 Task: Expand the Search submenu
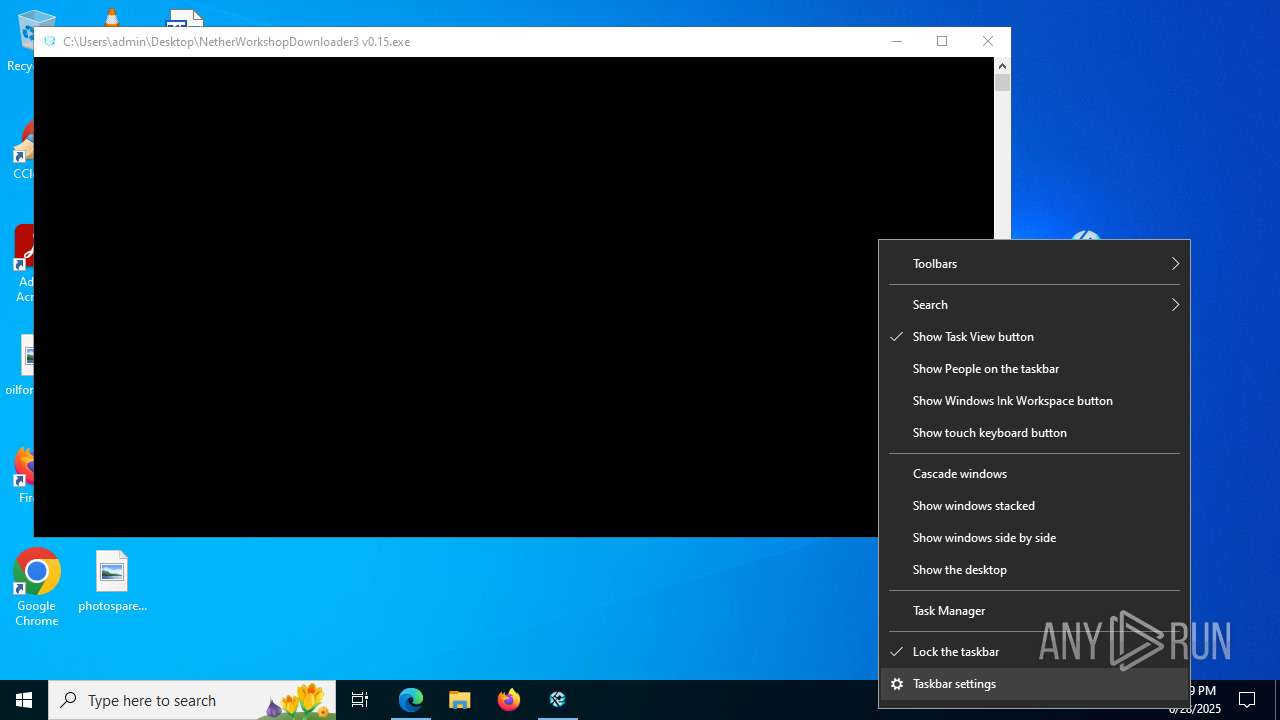1034,305
